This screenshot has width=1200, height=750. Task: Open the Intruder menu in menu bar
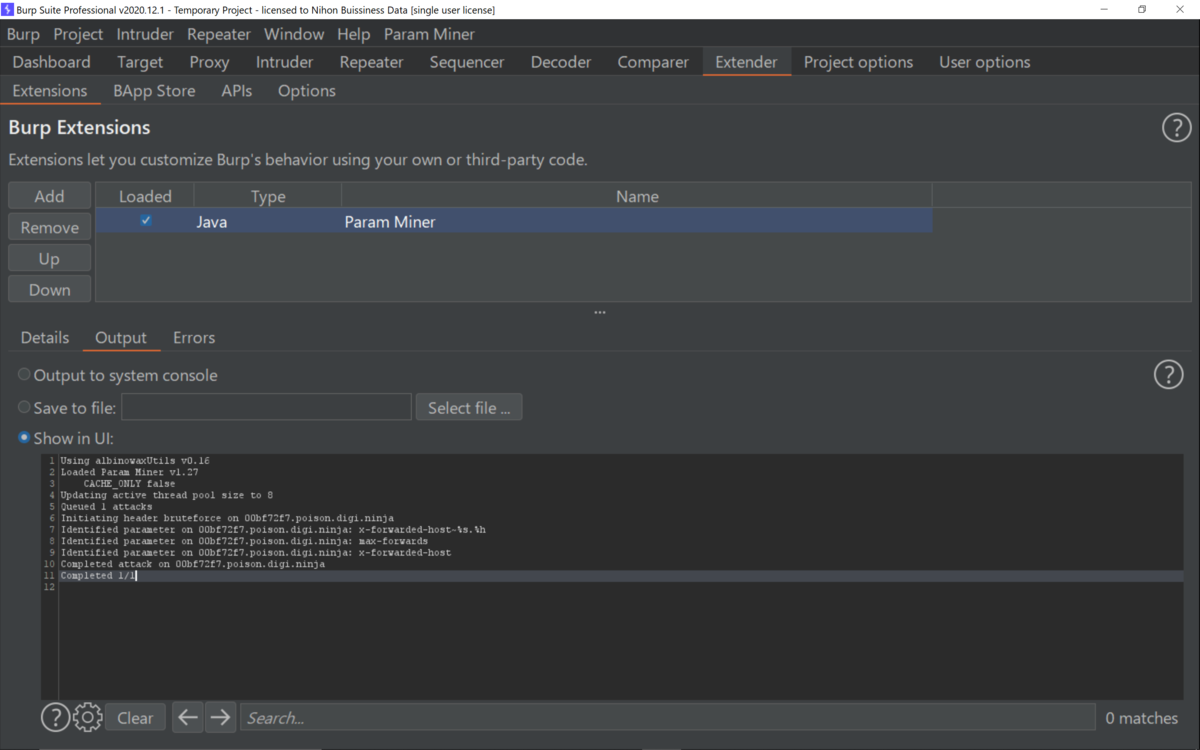coord(145,34)
